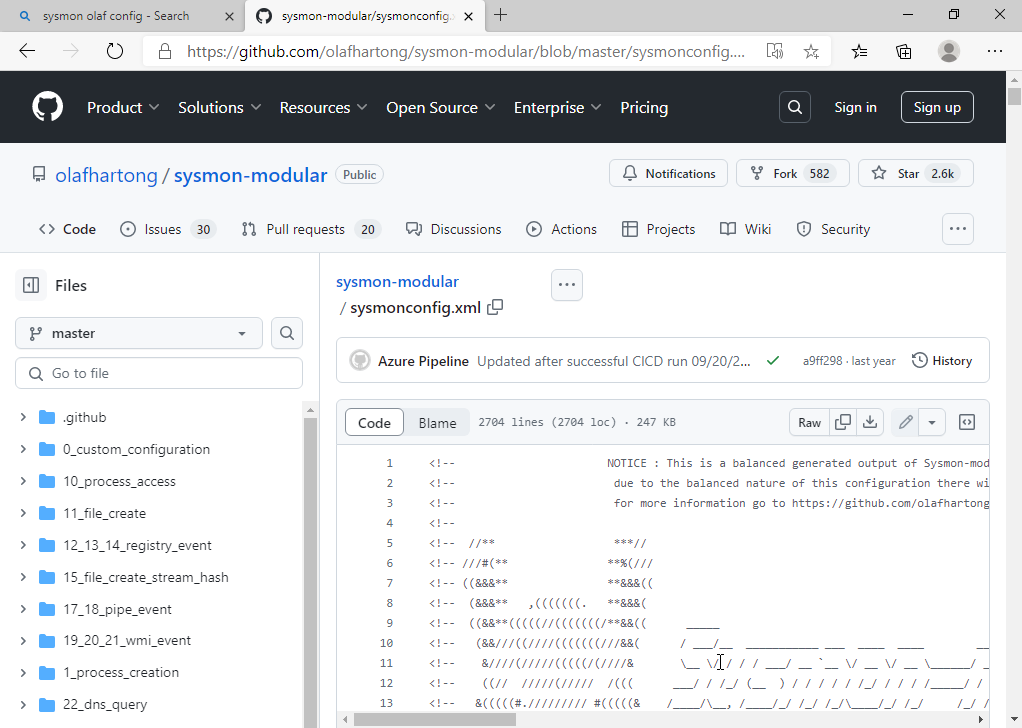View the successful commit check status

click(773, 360)
